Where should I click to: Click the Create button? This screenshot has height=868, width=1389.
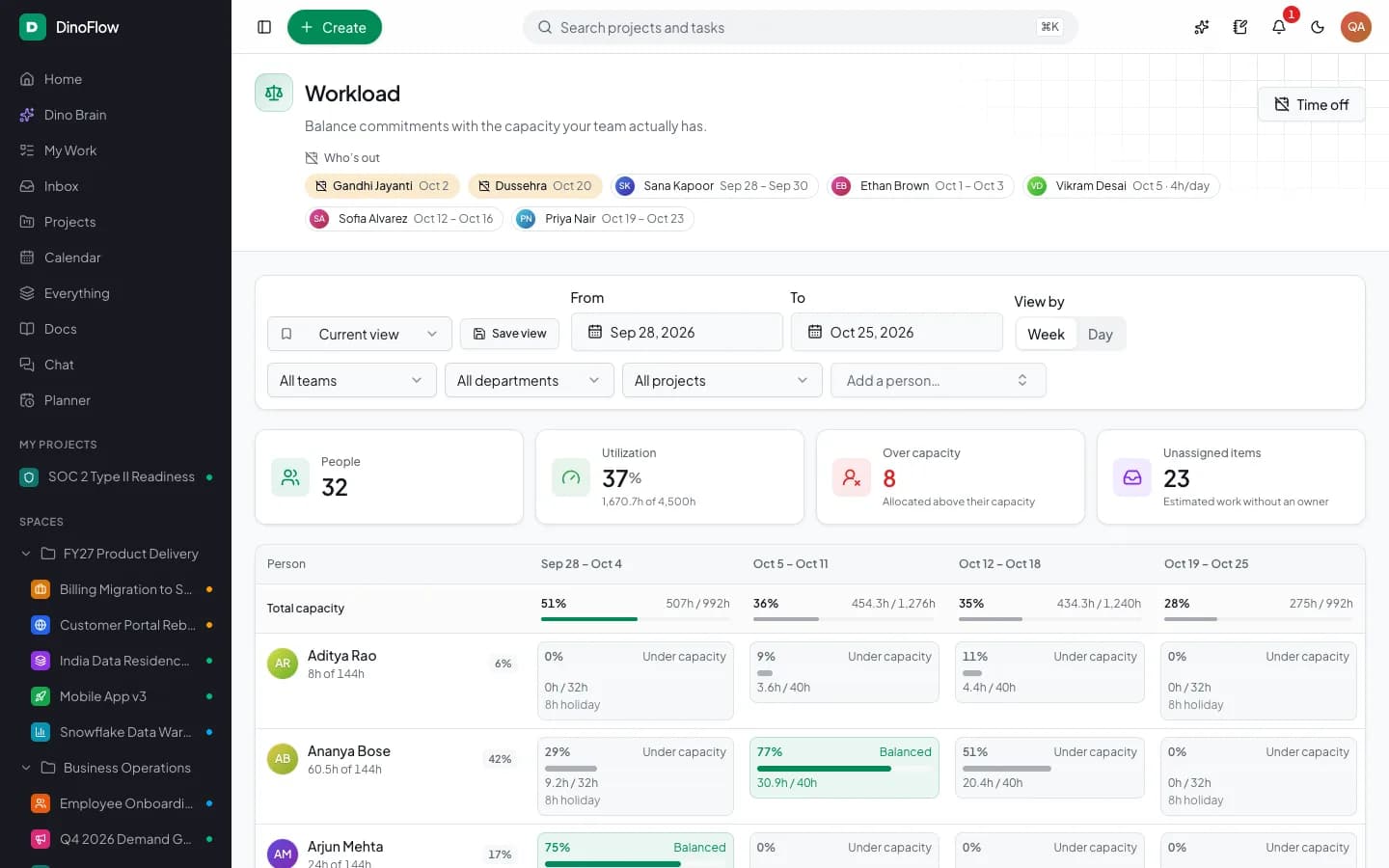pyautogui.click(x=335, y=27)
